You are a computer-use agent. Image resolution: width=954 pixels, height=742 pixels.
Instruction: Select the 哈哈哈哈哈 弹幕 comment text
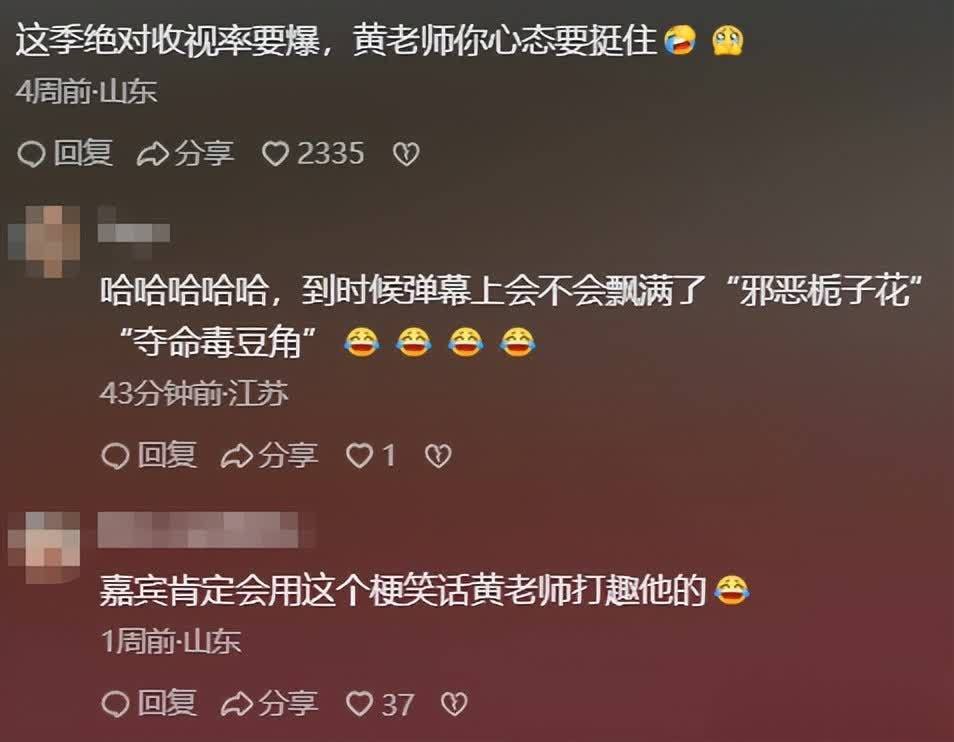[x=511, y=316]
